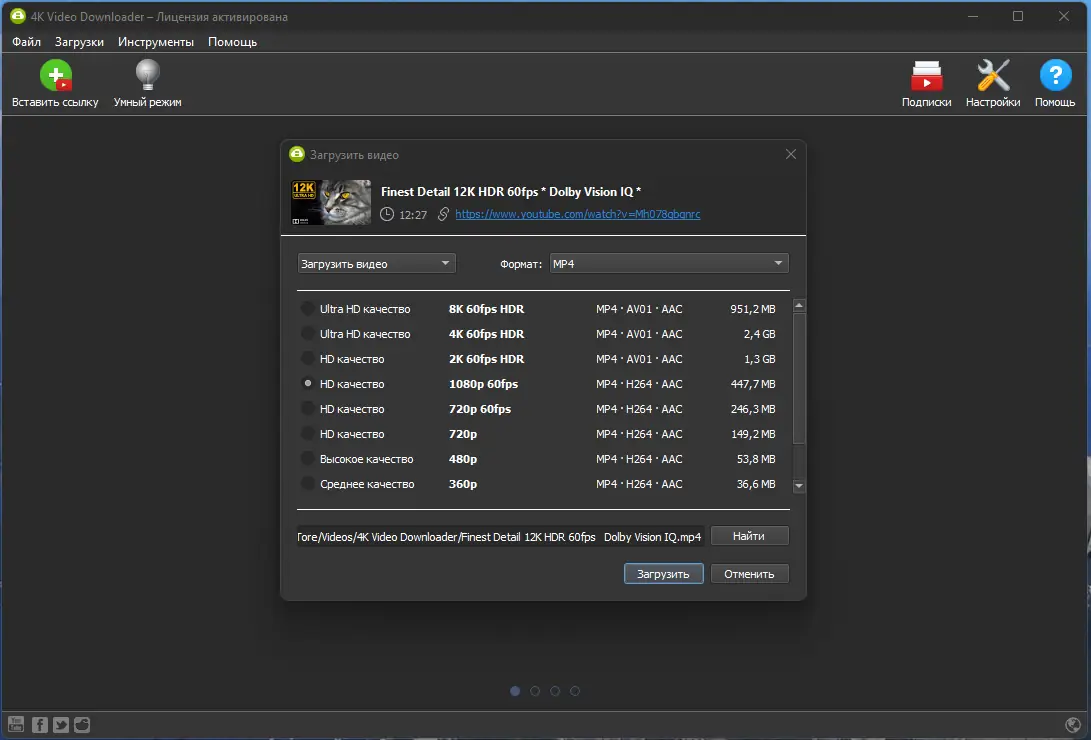Click the 12K cat video thumbnail
This screenshot has height=740, width=1091.
coord(331,202)
